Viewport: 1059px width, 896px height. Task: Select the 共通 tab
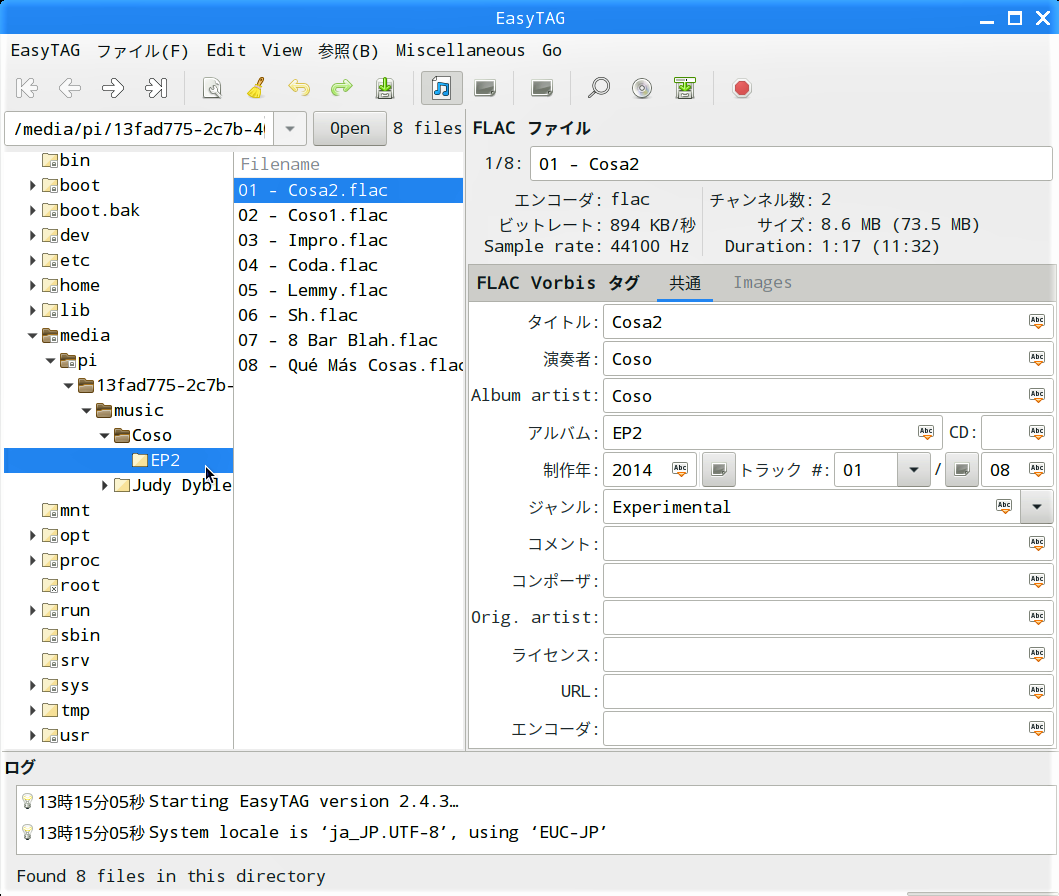(685, 283)
